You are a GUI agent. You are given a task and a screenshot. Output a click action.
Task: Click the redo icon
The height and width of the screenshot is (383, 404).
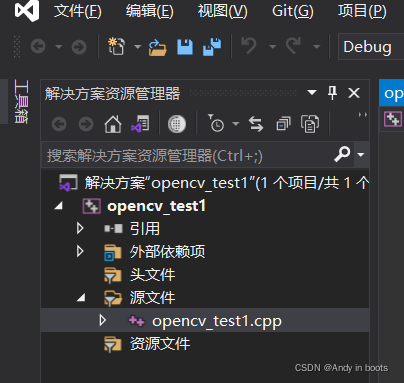click(x=293, y=46)
